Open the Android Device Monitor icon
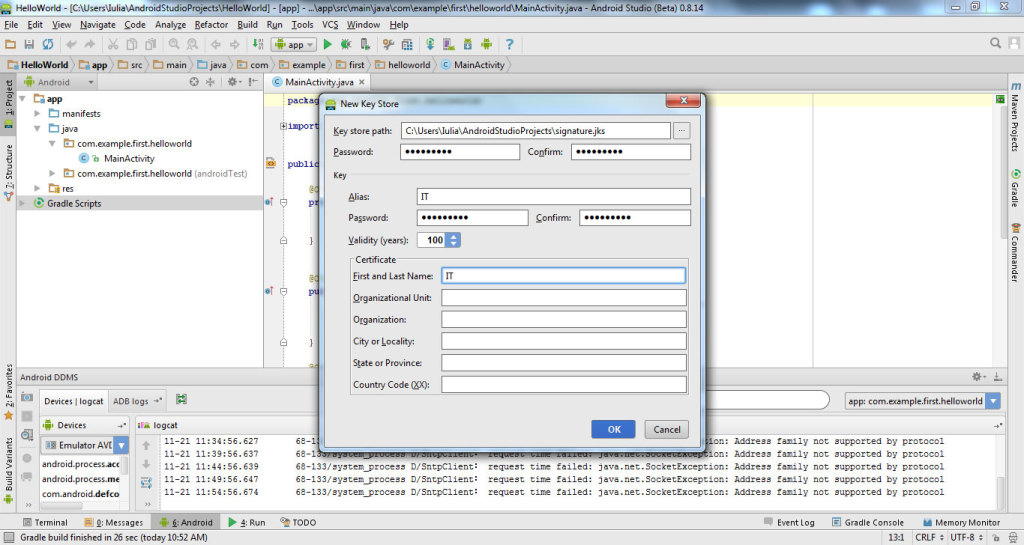Viewport: 1024px width, 545px height. pos(487,44)
